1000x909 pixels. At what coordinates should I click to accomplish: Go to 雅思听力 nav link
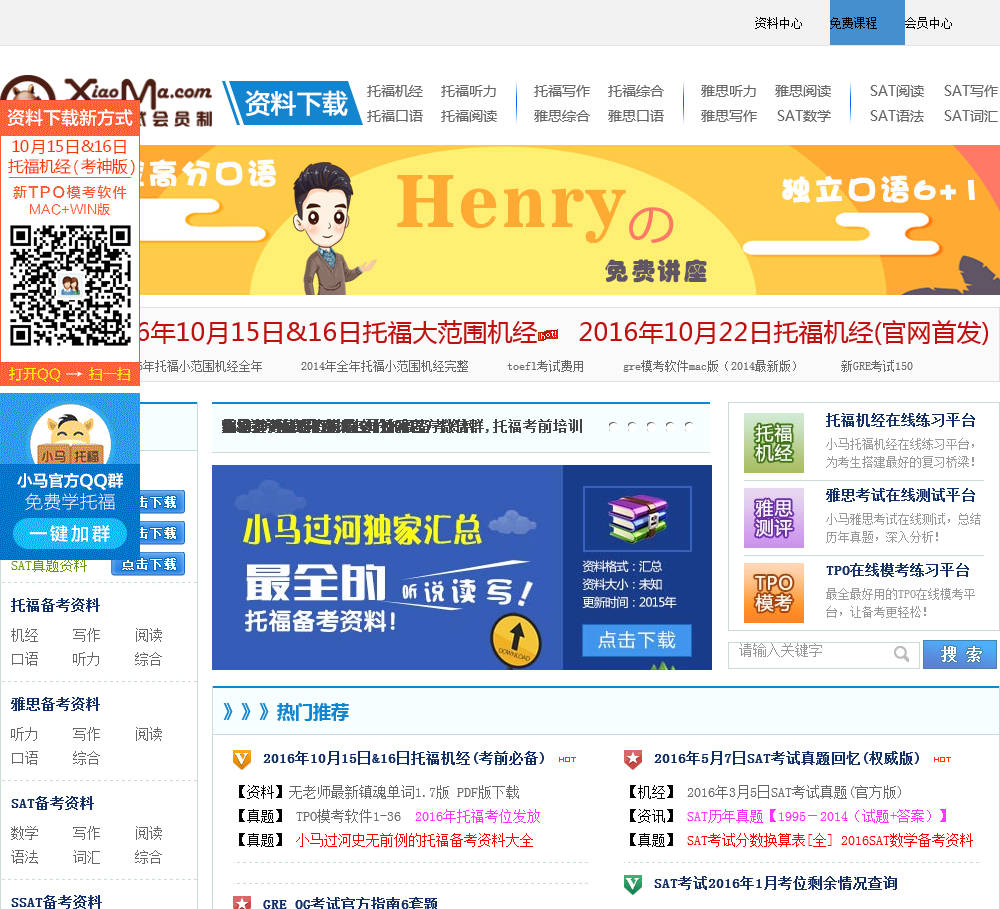(x=728, y=91)
